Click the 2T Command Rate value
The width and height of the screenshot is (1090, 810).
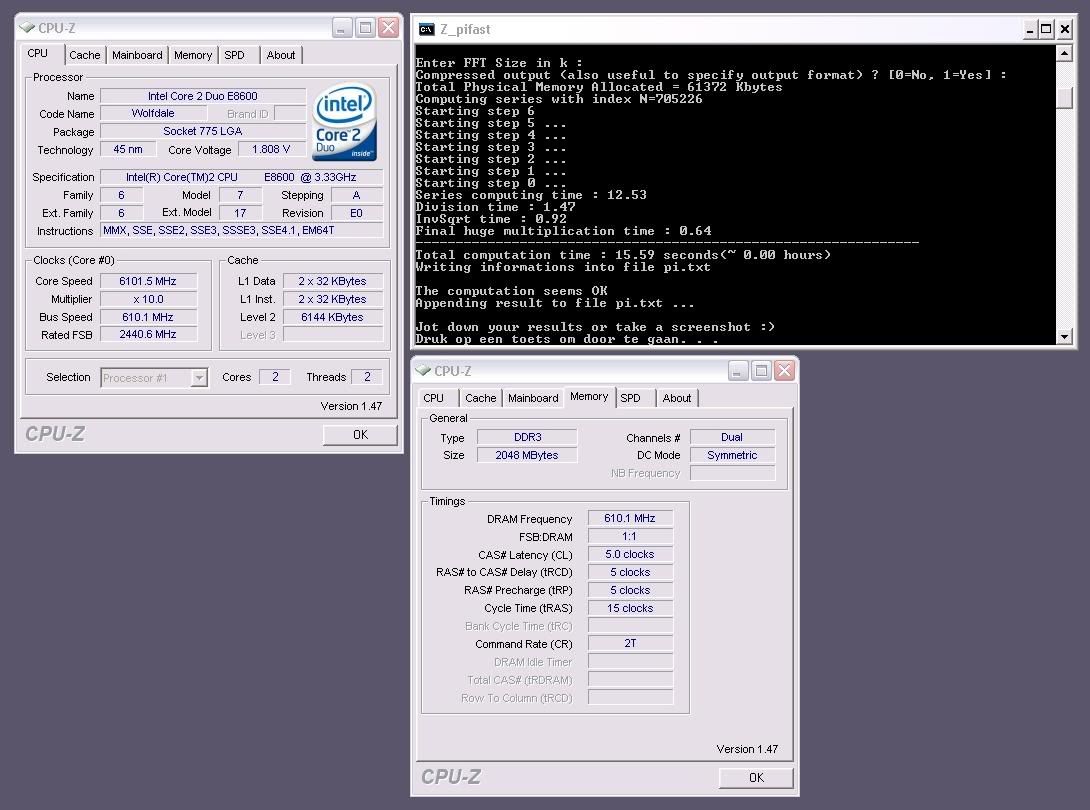[x=630, y=644]
